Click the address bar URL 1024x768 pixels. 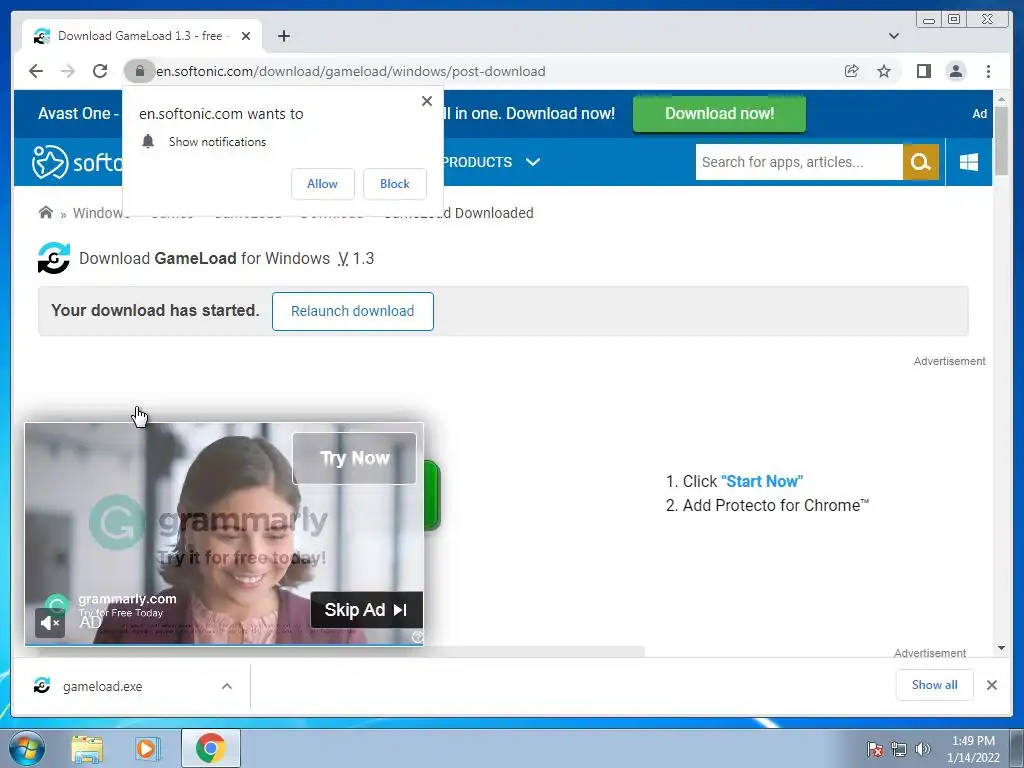351,71
